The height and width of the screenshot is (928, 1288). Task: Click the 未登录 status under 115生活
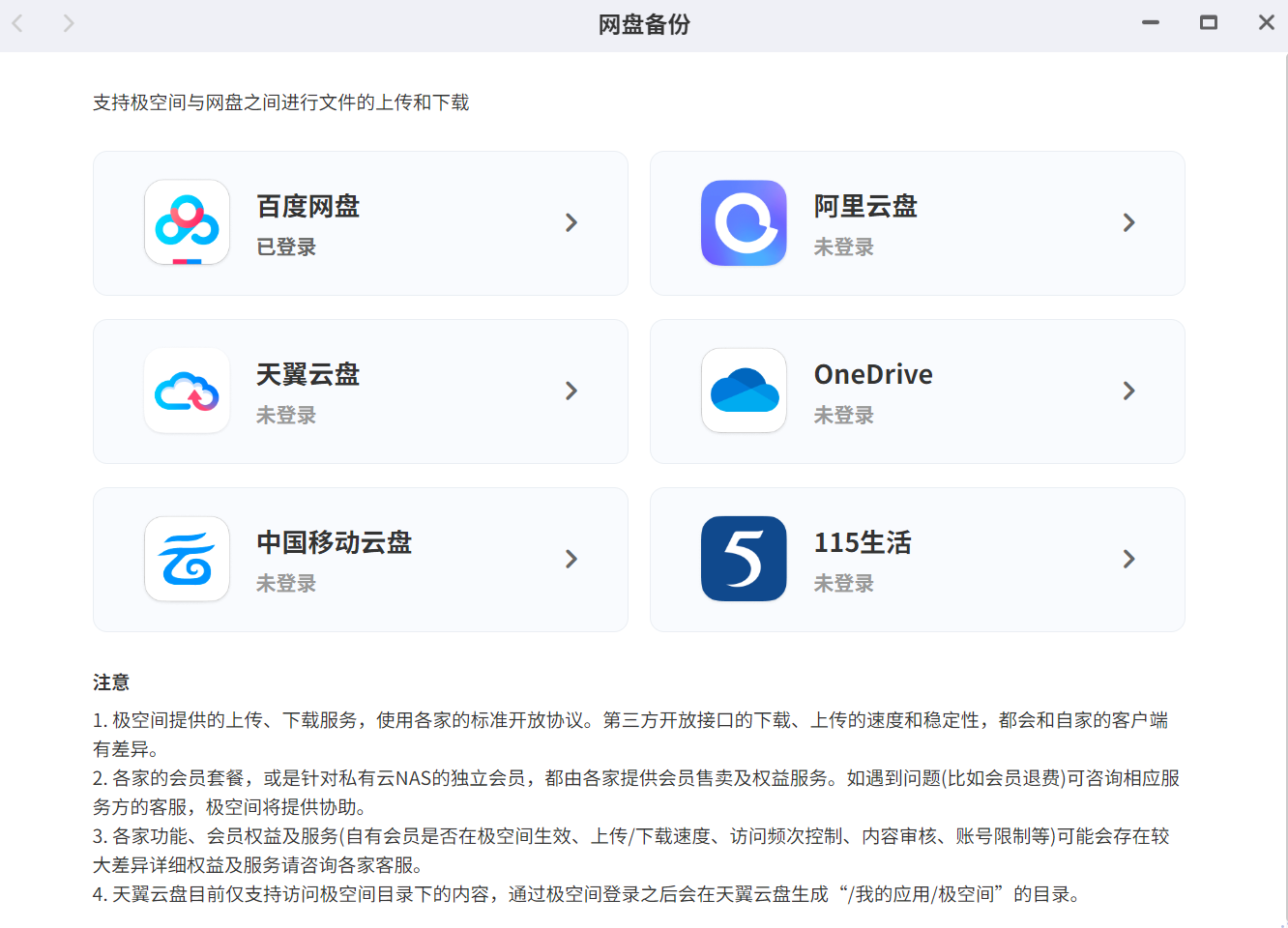(843, 584)
